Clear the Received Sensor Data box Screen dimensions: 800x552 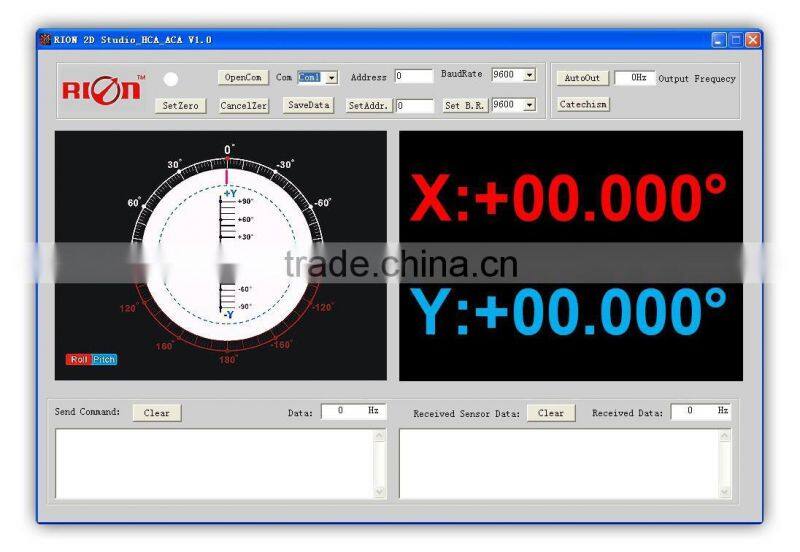tap(551, 413)
